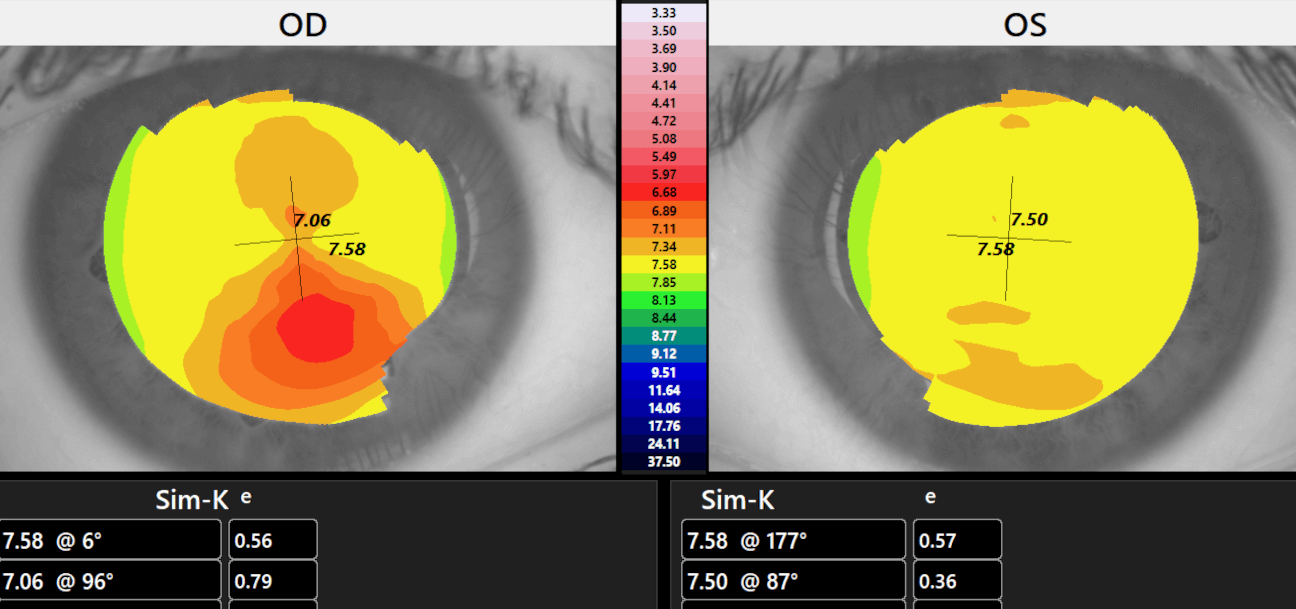Click the 7.50 label on OS map
This screenshot has width=1296, height=609.
pyautogui.click(x=1029, y=219)
